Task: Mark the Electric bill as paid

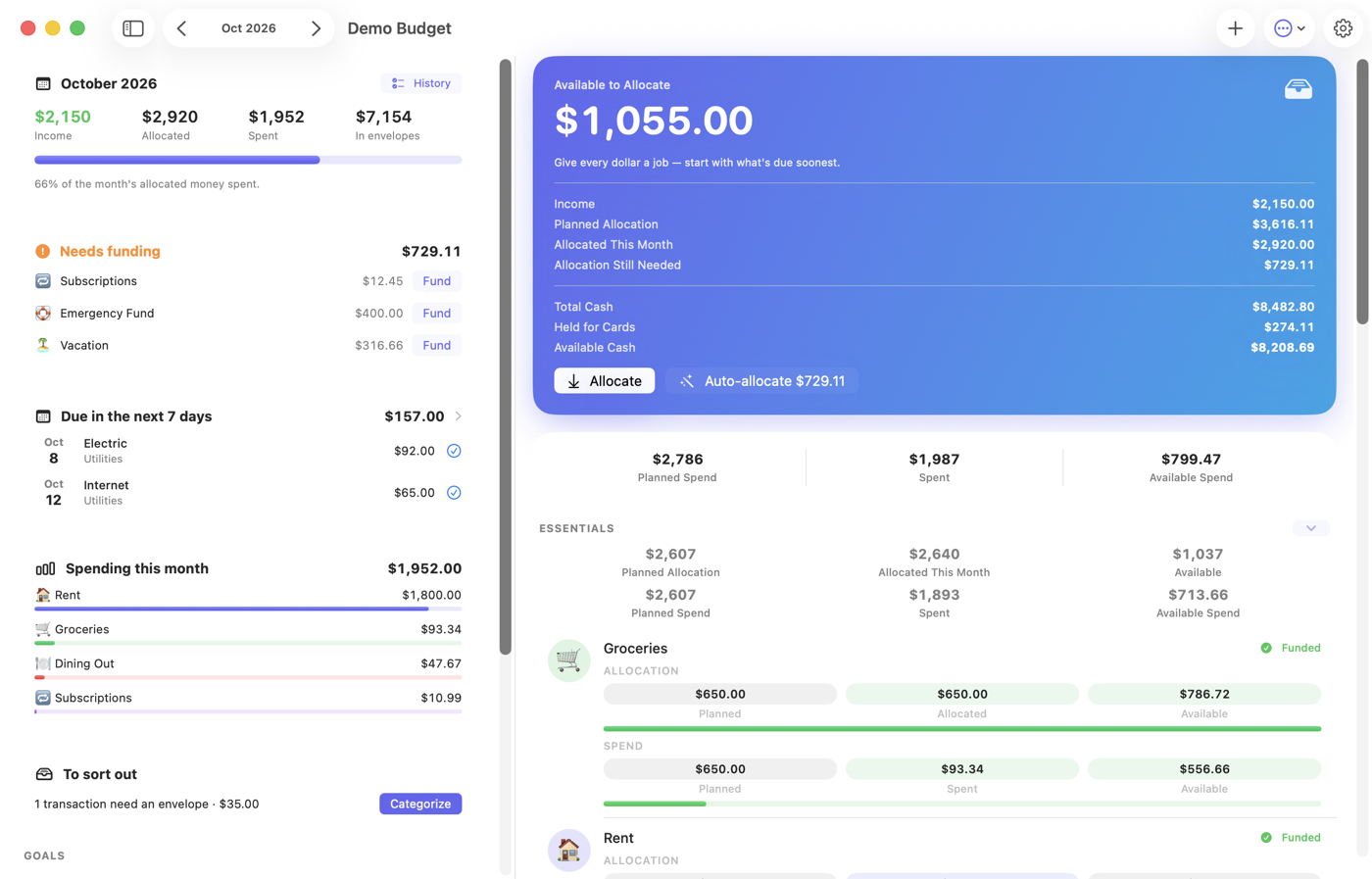Action: click(454, 451)
